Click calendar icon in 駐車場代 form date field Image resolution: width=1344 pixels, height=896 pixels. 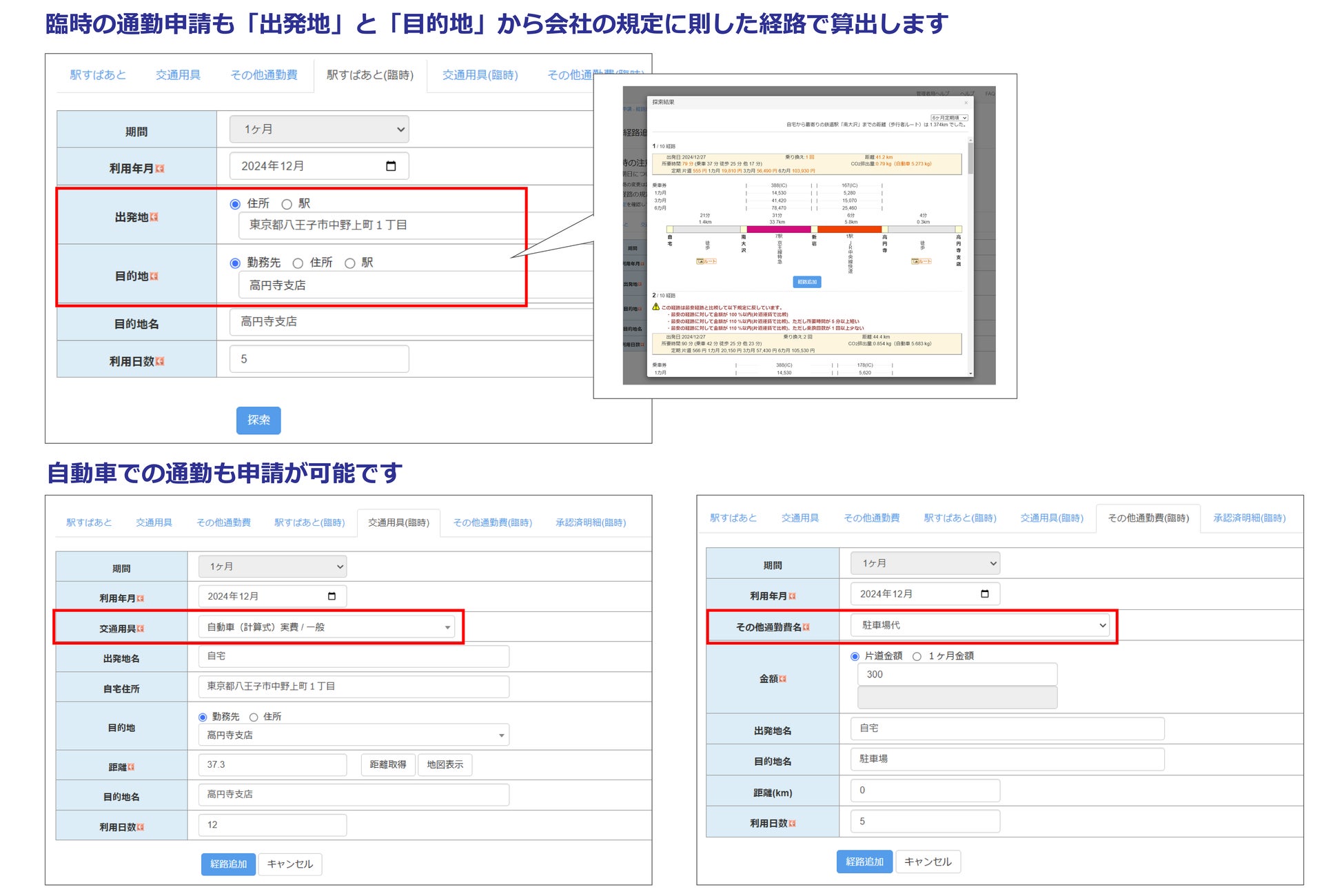pyautogui.click(x=984, y=593)
